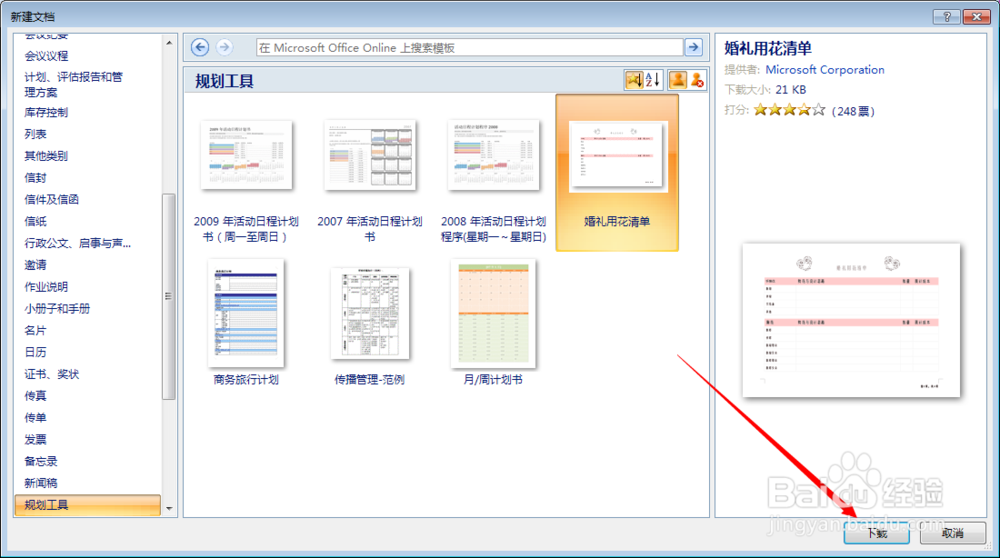Click the large 婚礼用花清单 preview image
The height and width of the screenshot is (558, 1000).
click(x=851, y=320)
